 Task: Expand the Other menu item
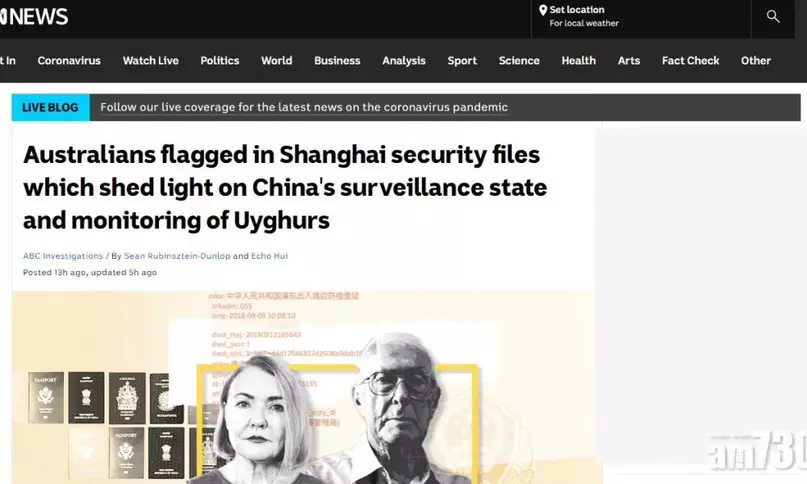[756, 61]
